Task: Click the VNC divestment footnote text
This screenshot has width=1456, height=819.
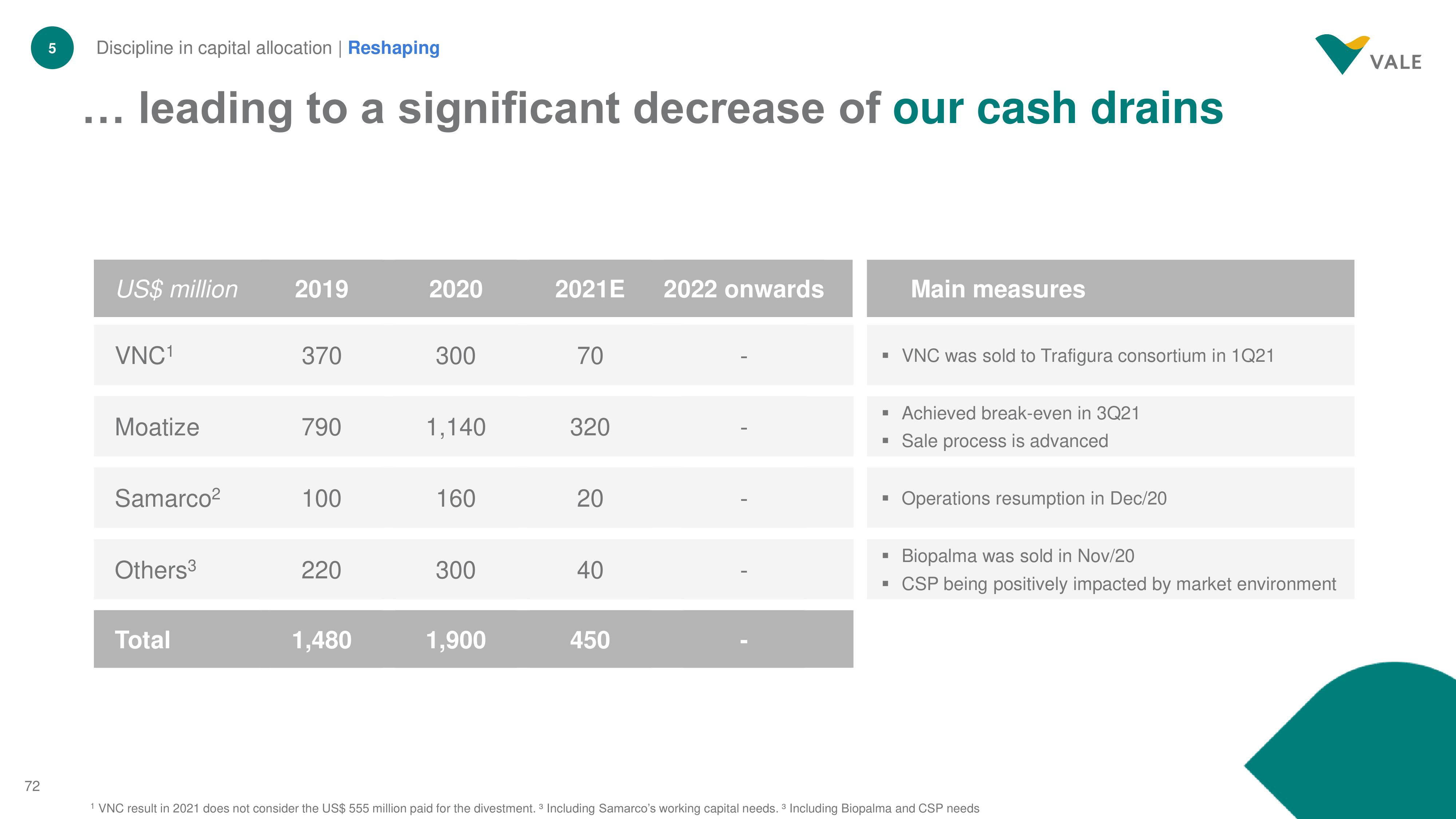Action: (313, 808)
